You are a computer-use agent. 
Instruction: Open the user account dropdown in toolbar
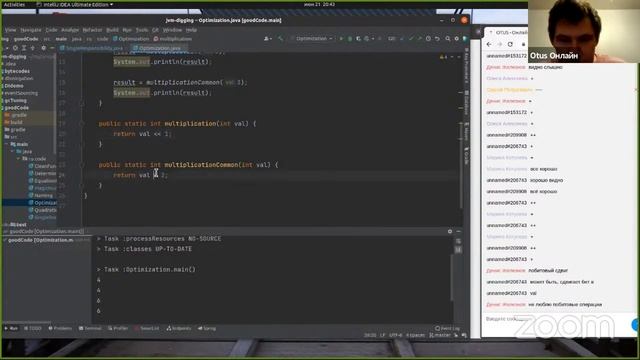click(268, 39)
